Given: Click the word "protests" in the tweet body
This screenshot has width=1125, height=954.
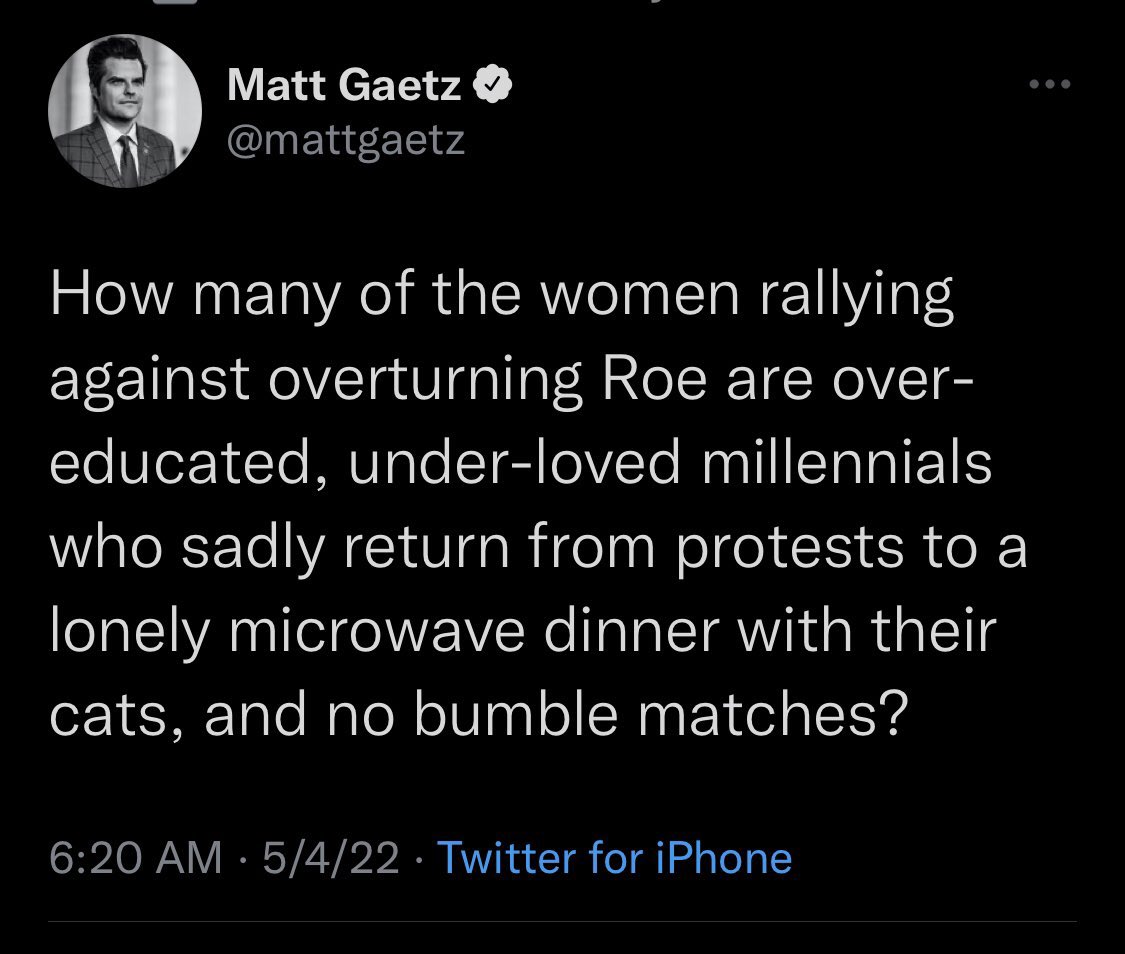Looking at the screenshot, I should point(790,548).
